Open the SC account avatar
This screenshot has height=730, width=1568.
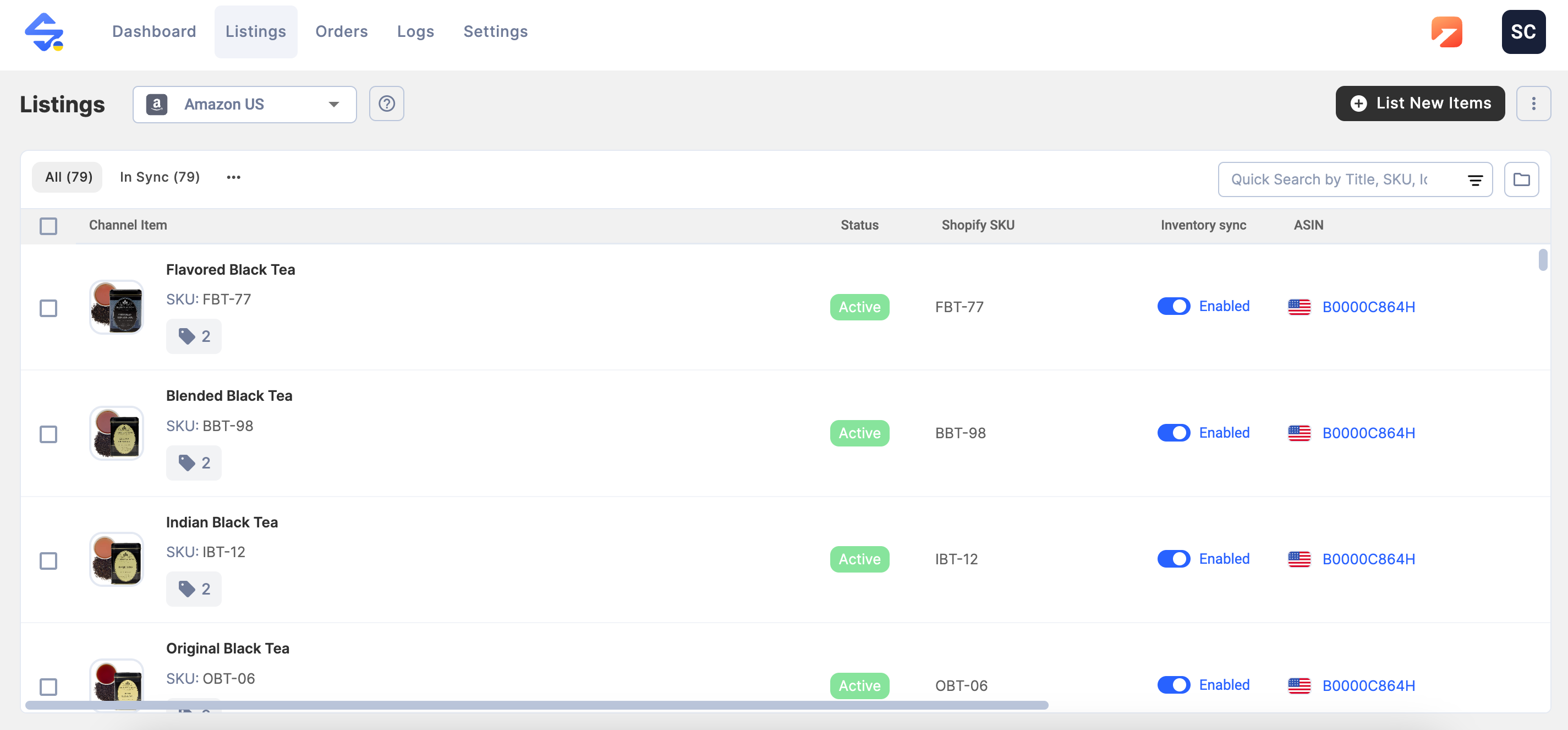tap(1522, 32)
